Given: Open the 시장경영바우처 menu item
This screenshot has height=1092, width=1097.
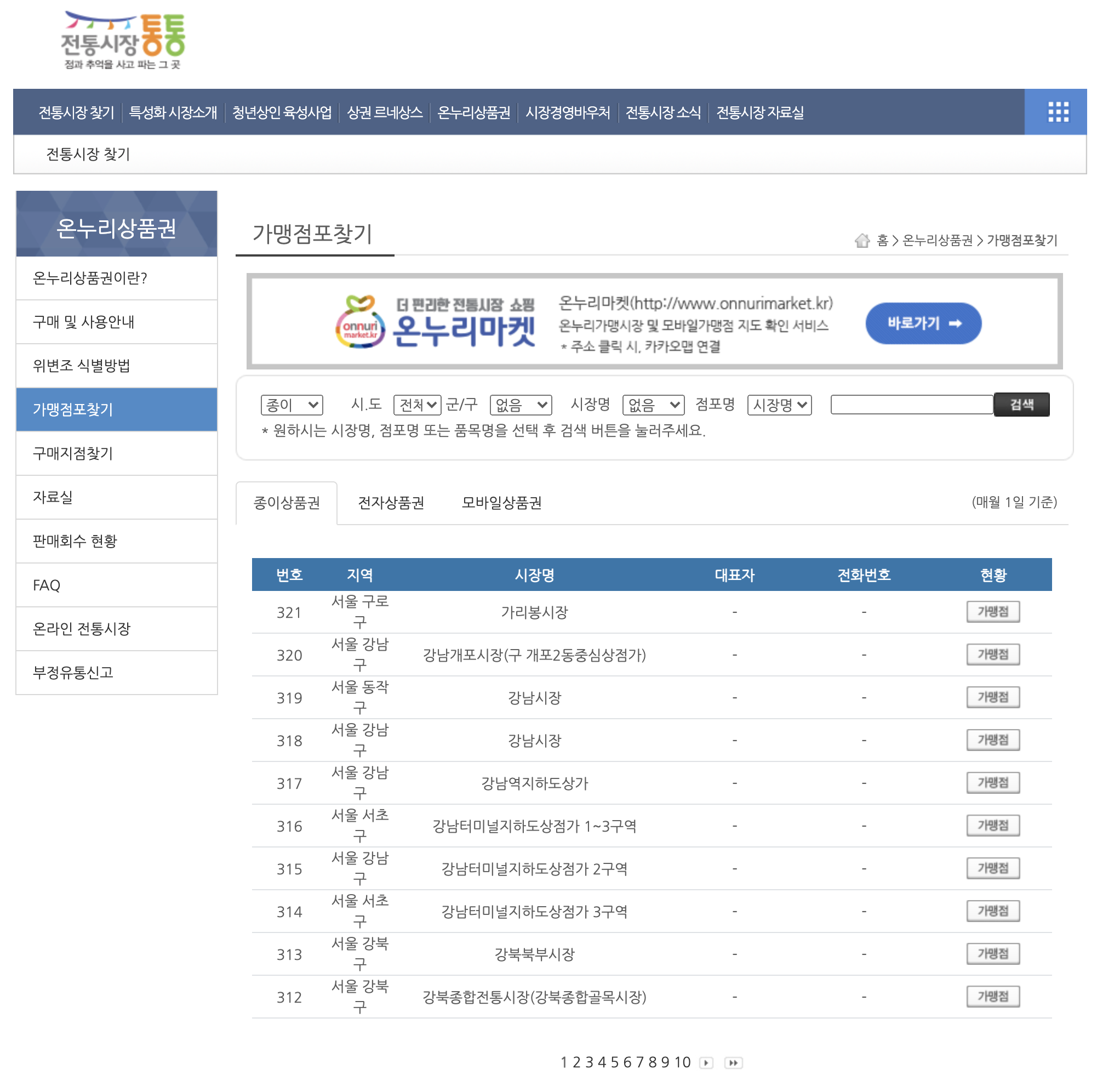Looking at the screenshot, I should 568,112.
